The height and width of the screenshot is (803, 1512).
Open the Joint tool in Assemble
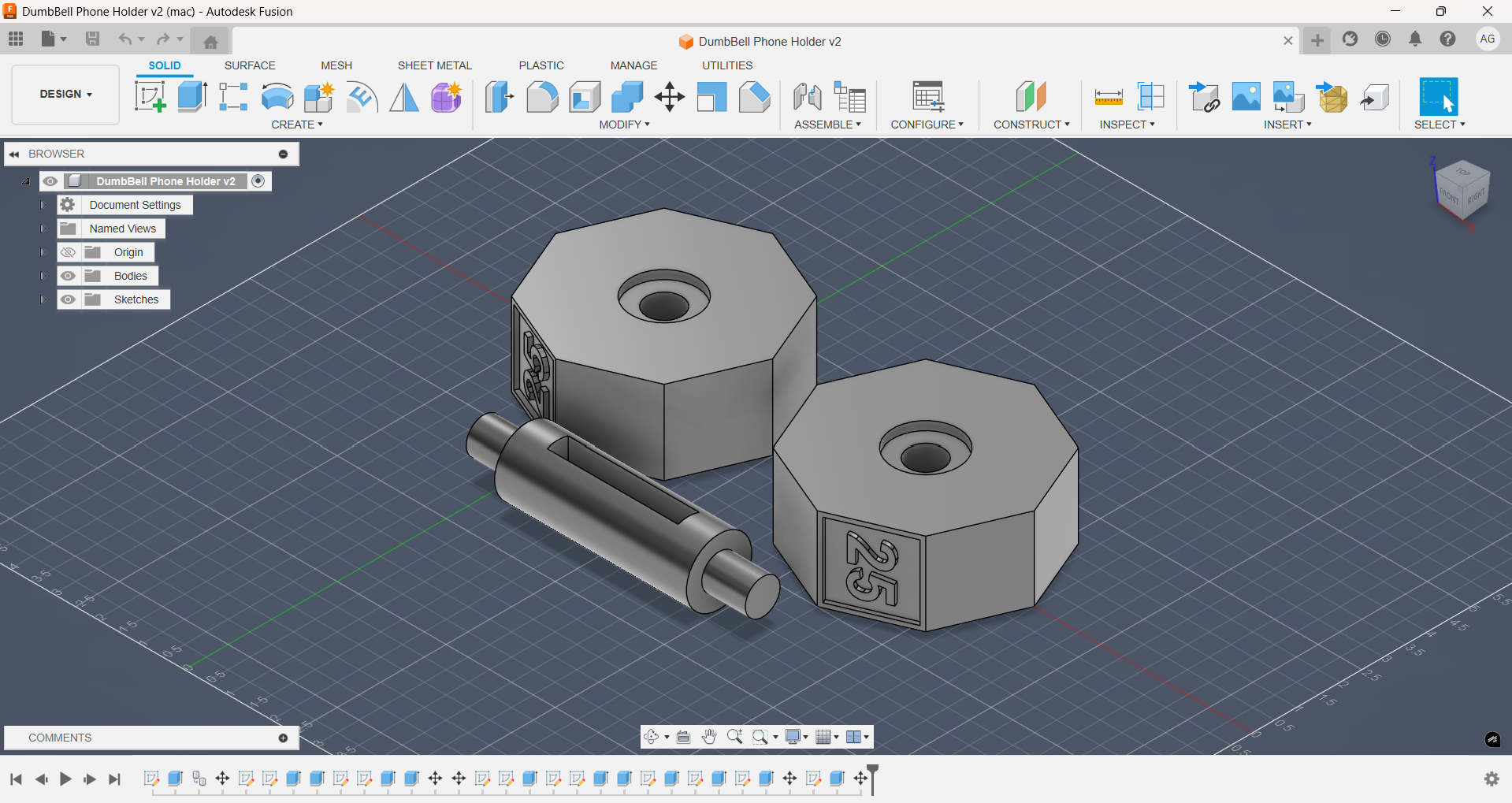808,97
